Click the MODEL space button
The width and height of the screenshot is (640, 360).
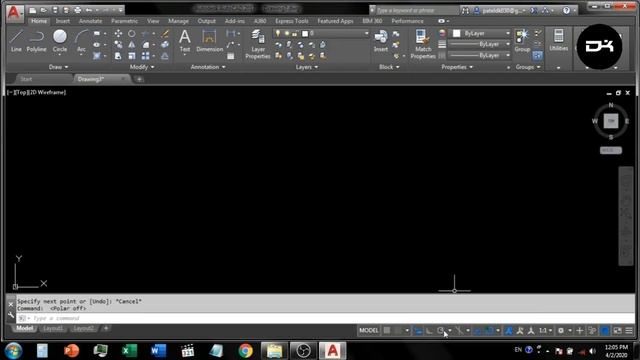(369, 331)
